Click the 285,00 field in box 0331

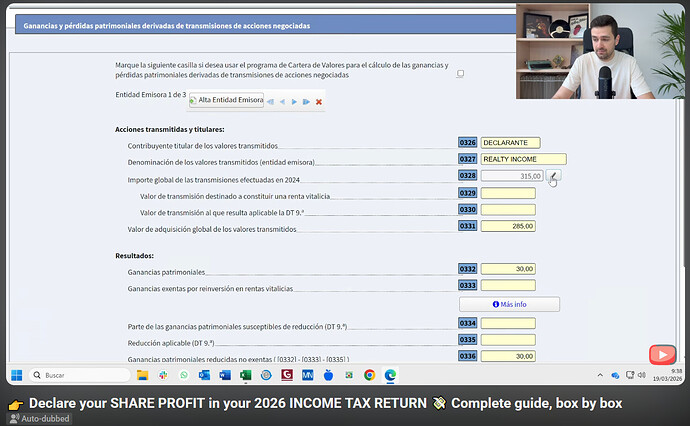click(508, 226)
